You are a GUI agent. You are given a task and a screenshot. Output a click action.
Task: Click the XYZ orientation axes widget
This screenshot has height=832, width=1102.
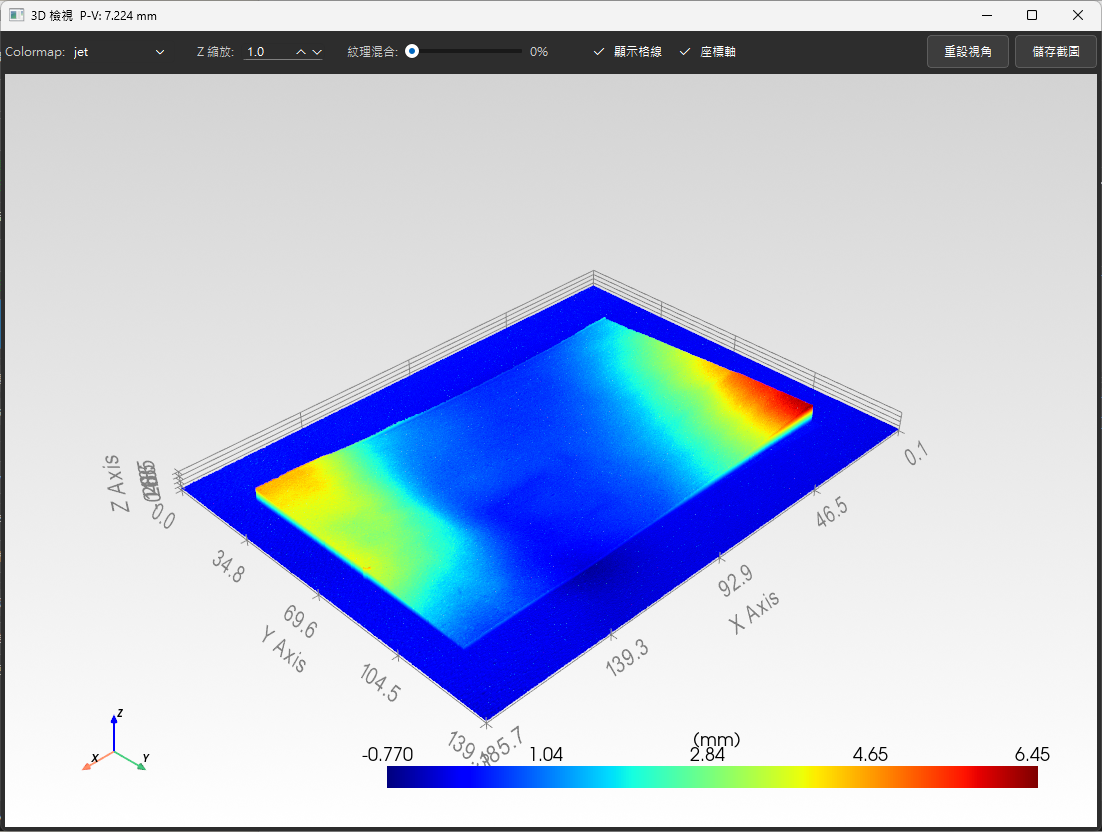[116, 743]
